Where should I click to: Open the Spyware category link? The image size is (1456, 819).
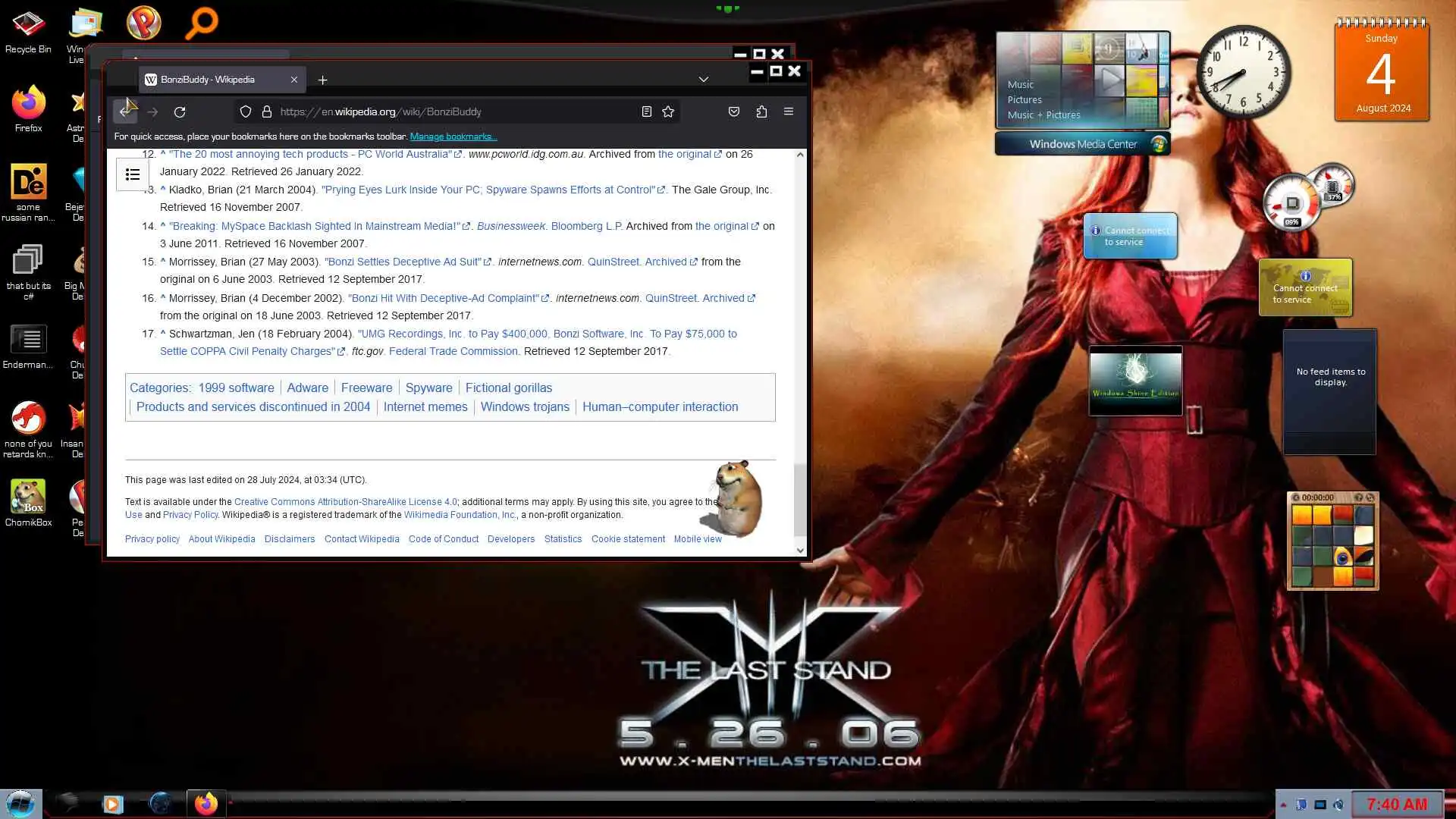428,388
